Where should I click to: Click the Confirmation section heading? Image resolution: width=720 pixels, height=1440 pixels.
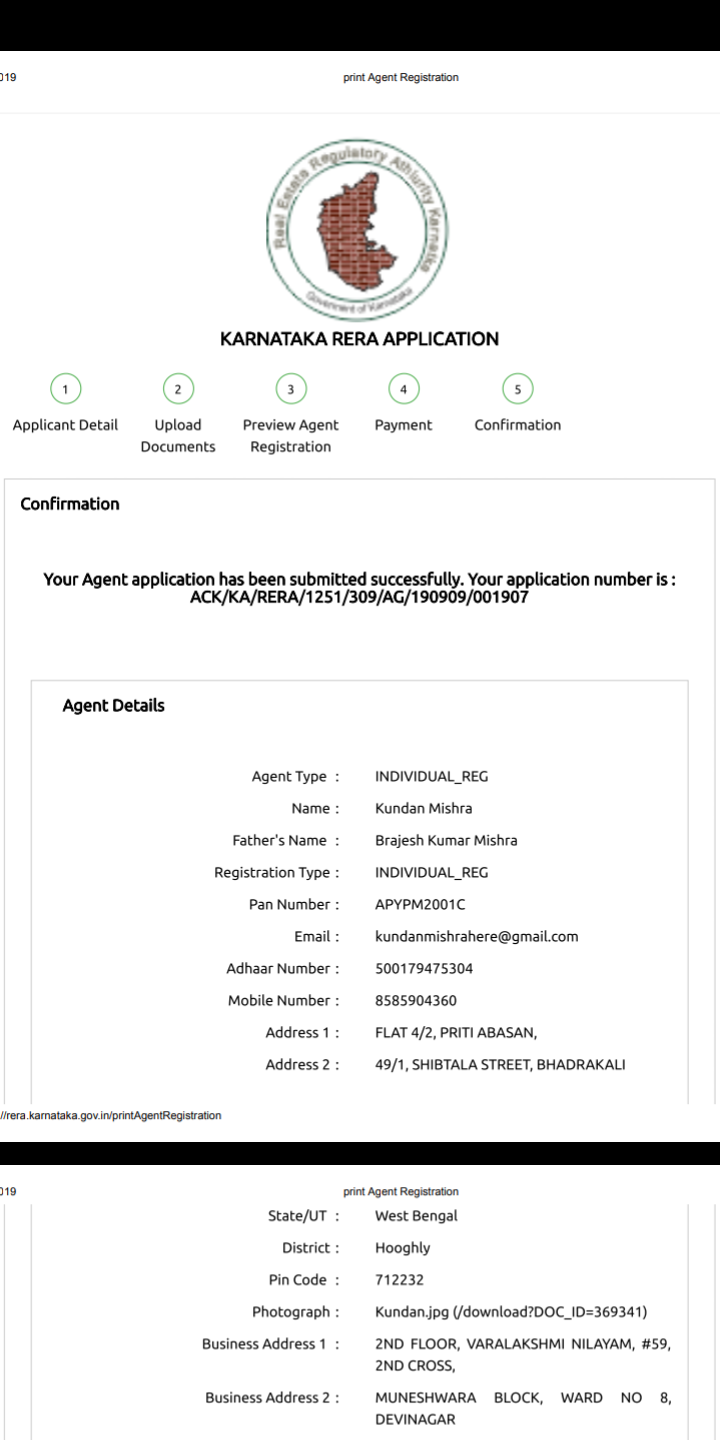click(70, 504)
